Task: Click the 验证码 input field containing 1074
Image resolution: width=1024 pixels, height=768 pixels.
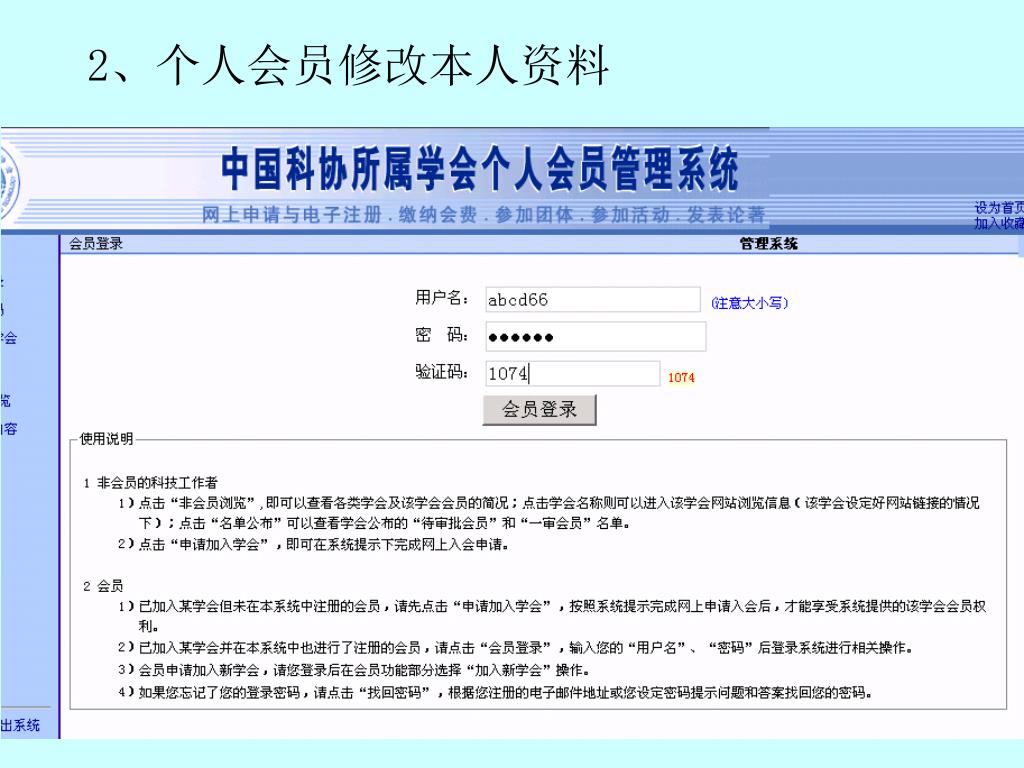Action: (573, 374)
